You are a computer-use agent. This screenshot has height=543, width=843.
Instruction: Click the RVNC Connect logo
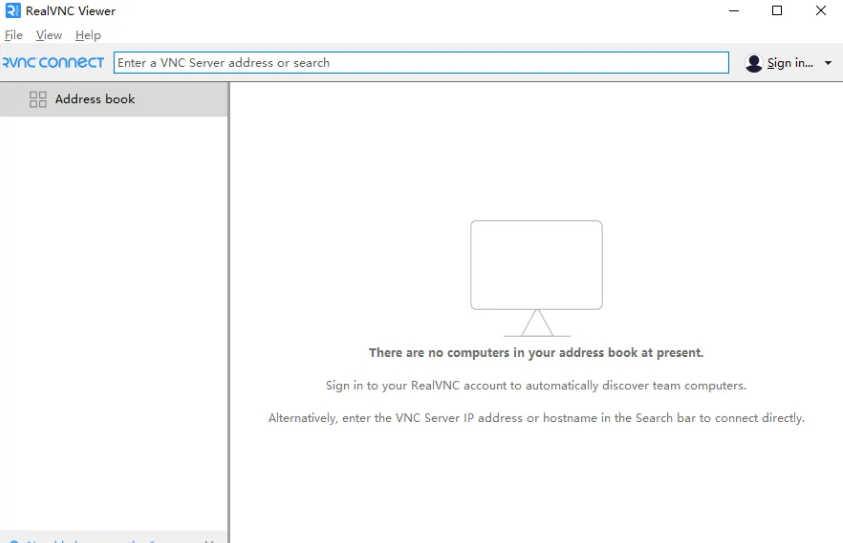click(x=53, y=62)
